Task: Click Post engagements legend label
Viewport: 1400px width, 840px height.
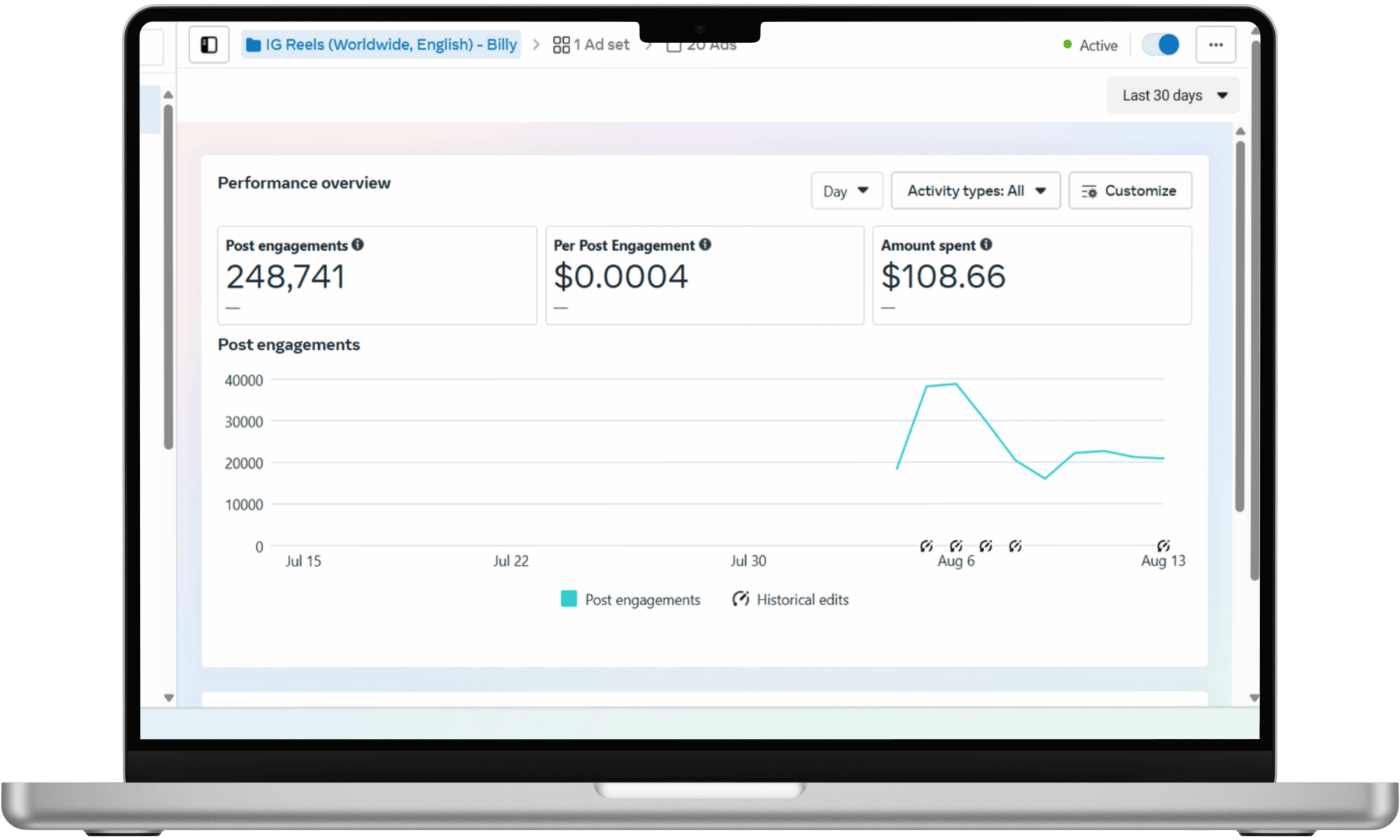Action: (643, 600)
